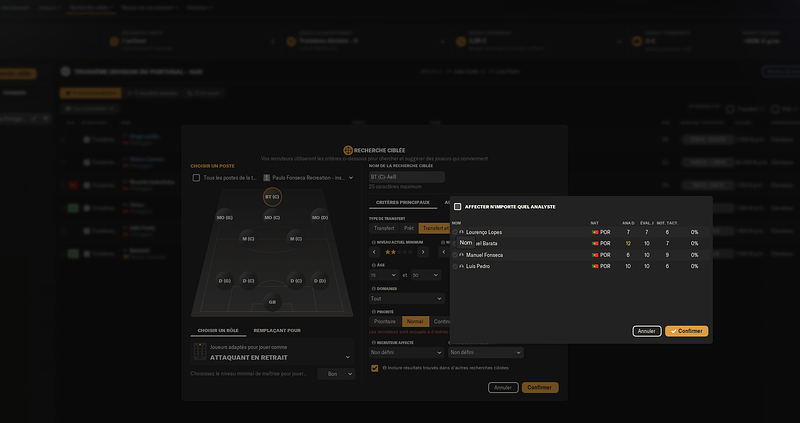Increase Niveau actuel minimum with right arrow
The height and width of the screenshot is (423, 800).
click(x=423, y=252)
